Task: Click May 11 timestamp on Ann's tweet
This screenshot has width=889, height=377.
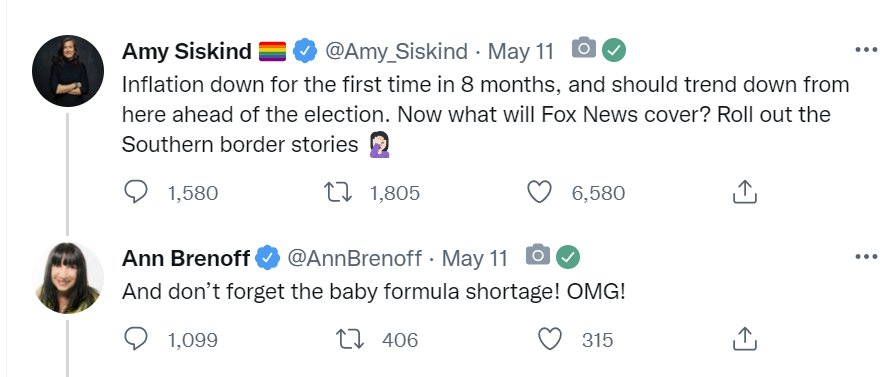Action: point(474,259)
